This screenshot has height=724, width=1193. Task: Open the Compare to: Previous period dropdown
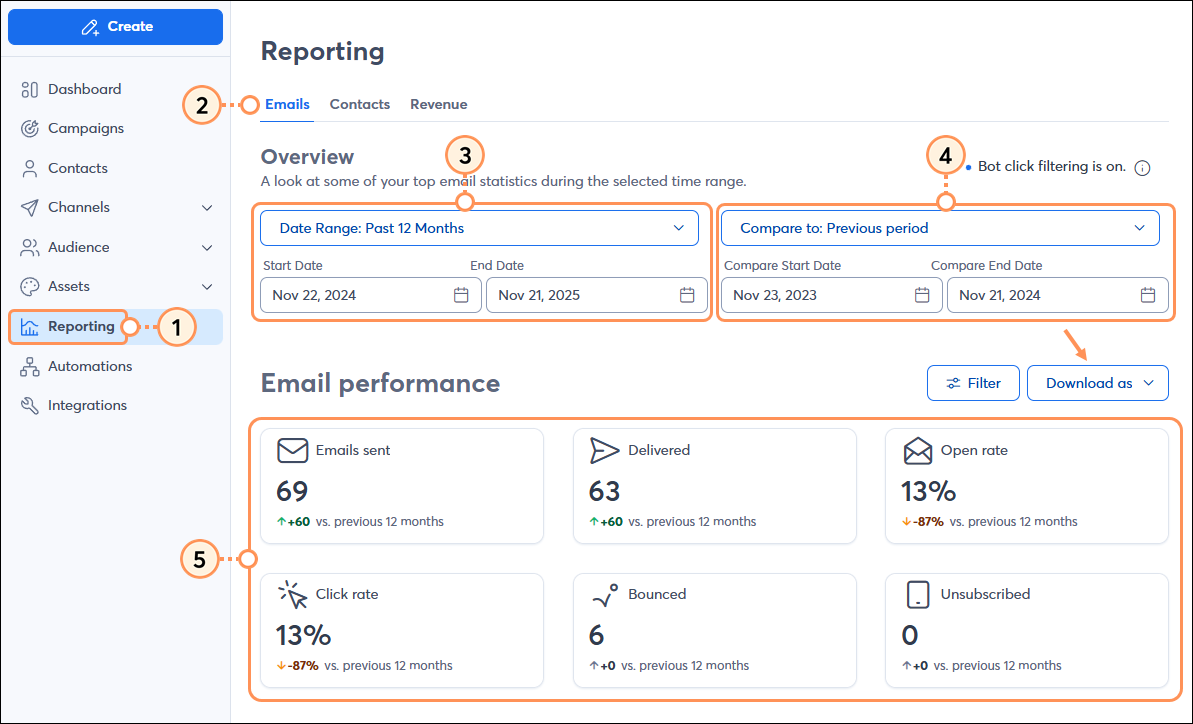pyautogui.click(x=940, y=228)
